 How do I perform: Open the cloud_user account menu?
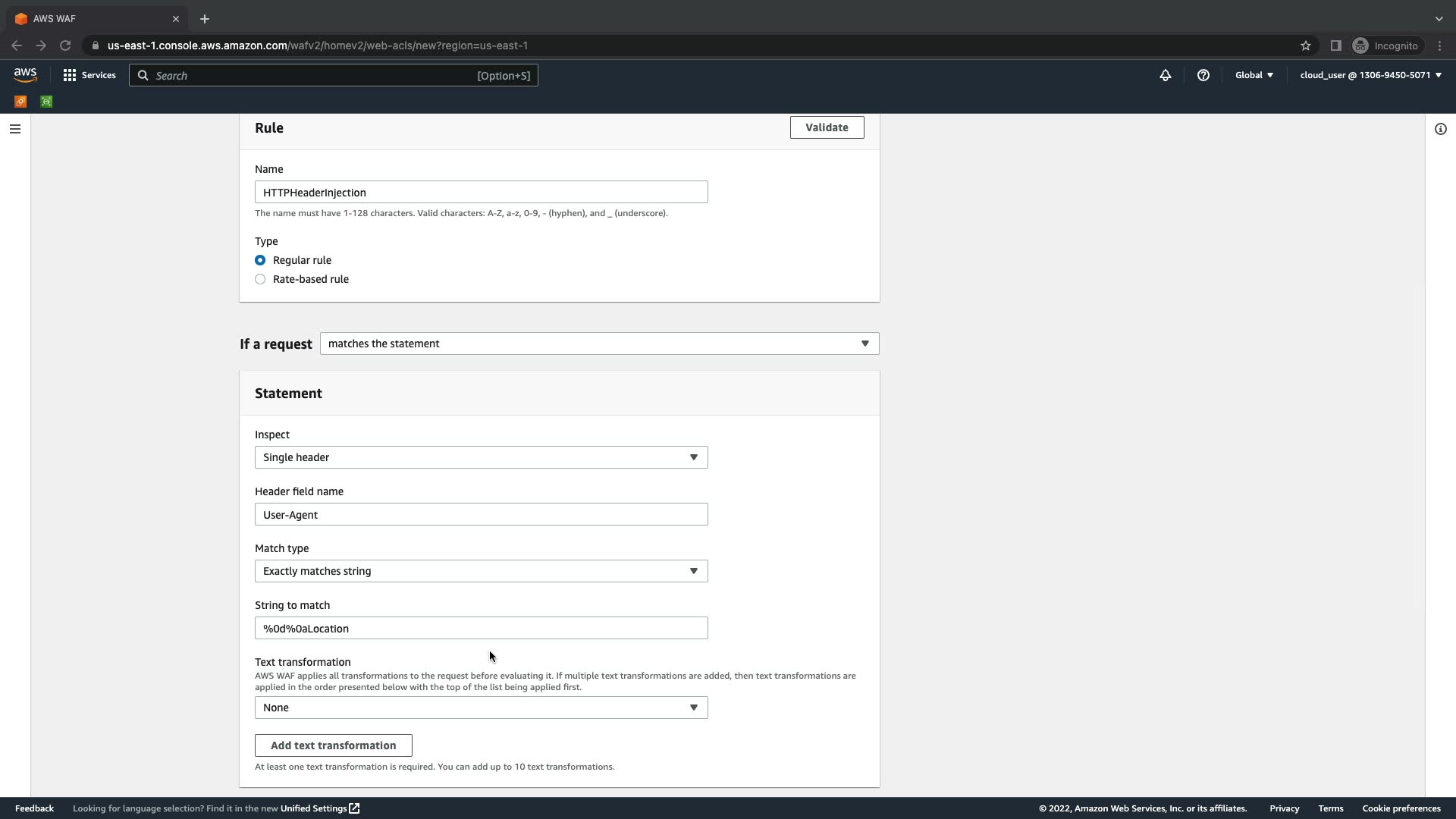[1370, 75]
